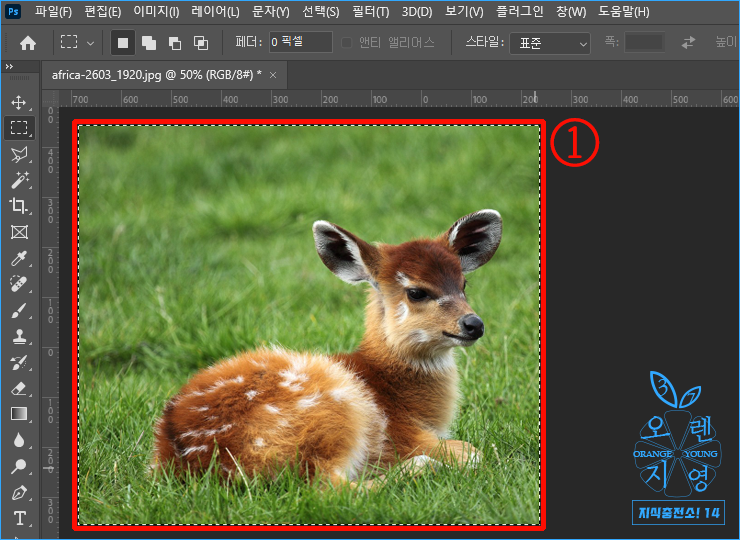Open the 스타일 dropdown set to 표준
The height and width of the screenshot is (540, 740).
tap(550, 43)
